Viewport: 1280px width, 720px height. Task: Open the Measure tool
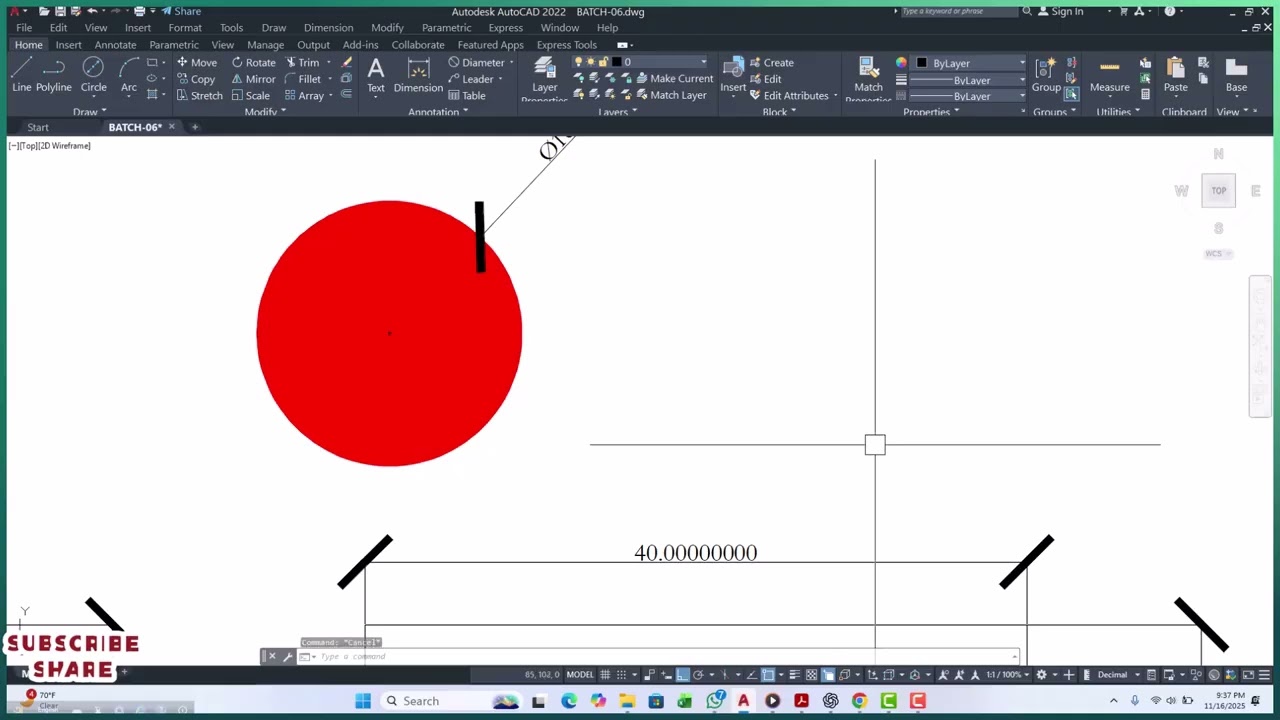1109,75
